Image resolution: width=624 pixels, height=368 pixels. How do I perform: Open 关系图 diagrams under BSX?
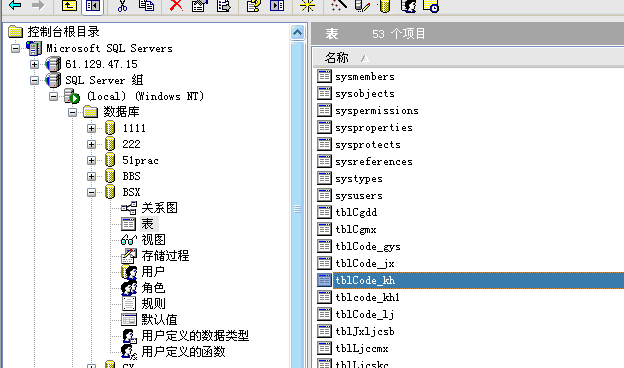pos(160,208)
